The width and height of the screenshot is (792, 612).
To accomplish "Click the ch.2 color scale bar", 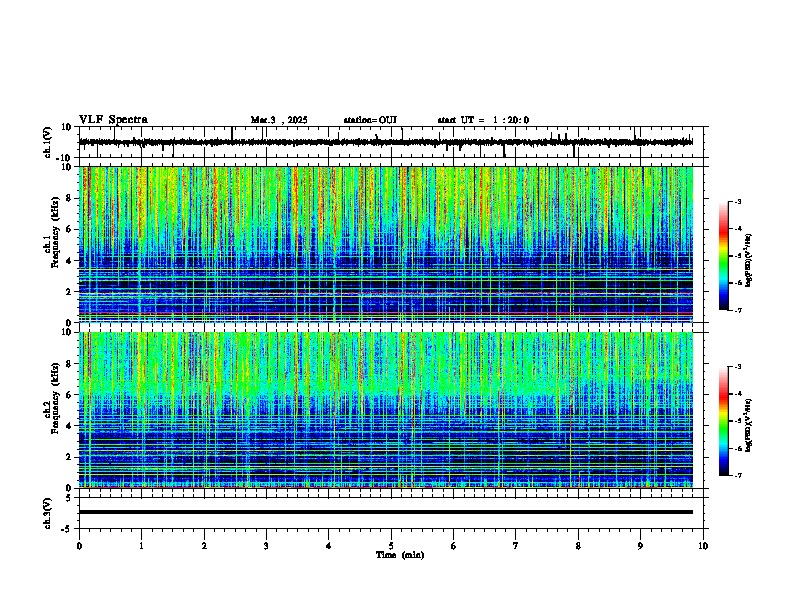I will coord(724,421).
